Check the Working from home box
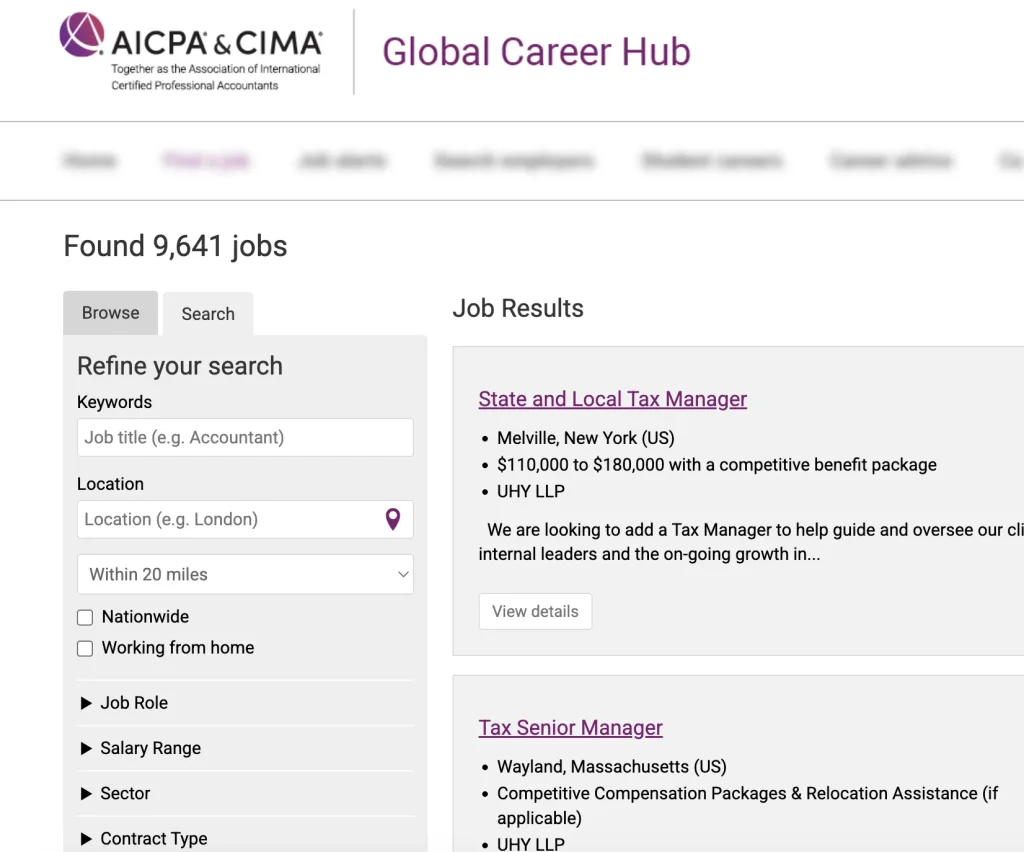 click(x=85, y=648)
